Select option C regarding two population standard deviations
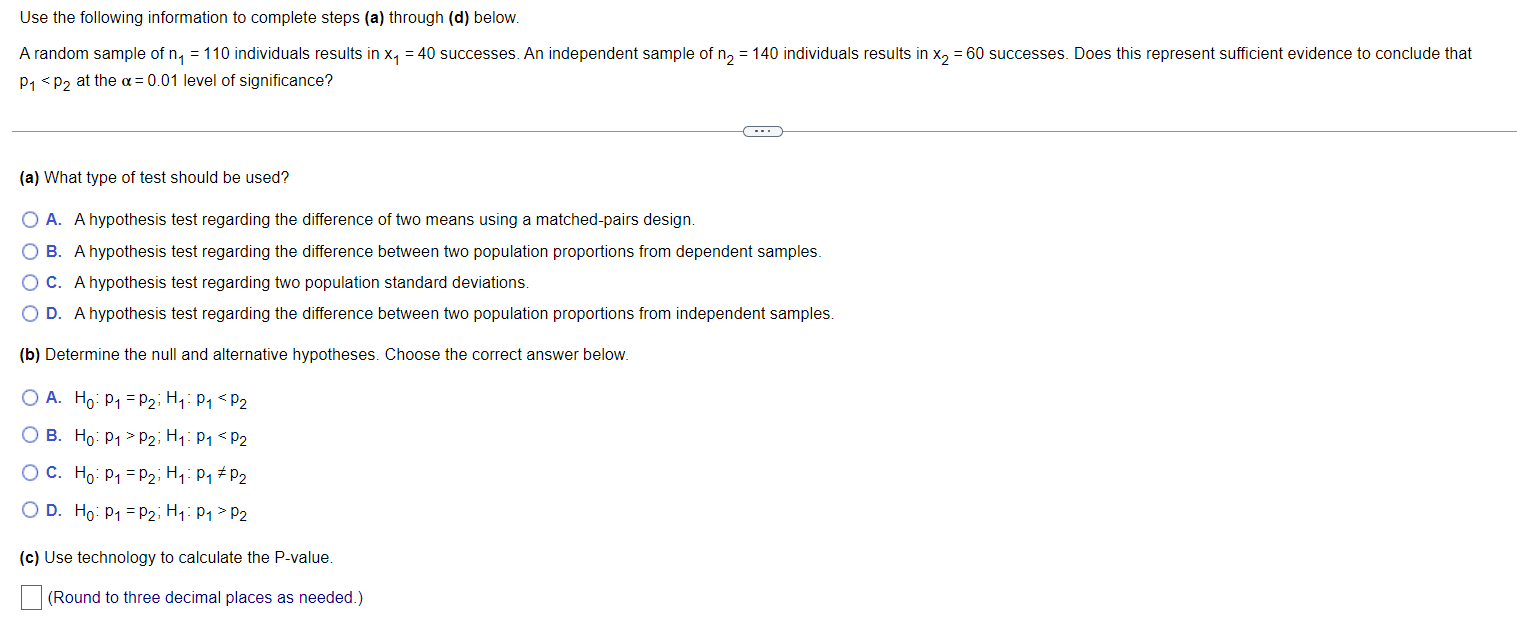The image size is (1517, 622). [x=30, y=282]
